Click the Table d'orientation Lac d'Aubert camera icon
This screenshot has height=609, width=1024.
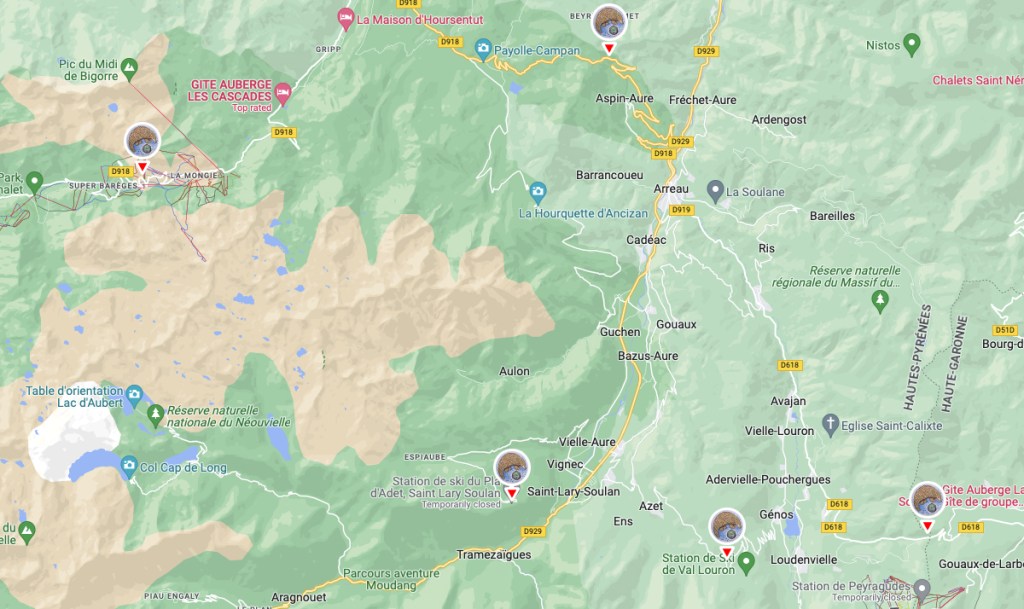click(134, 395)
